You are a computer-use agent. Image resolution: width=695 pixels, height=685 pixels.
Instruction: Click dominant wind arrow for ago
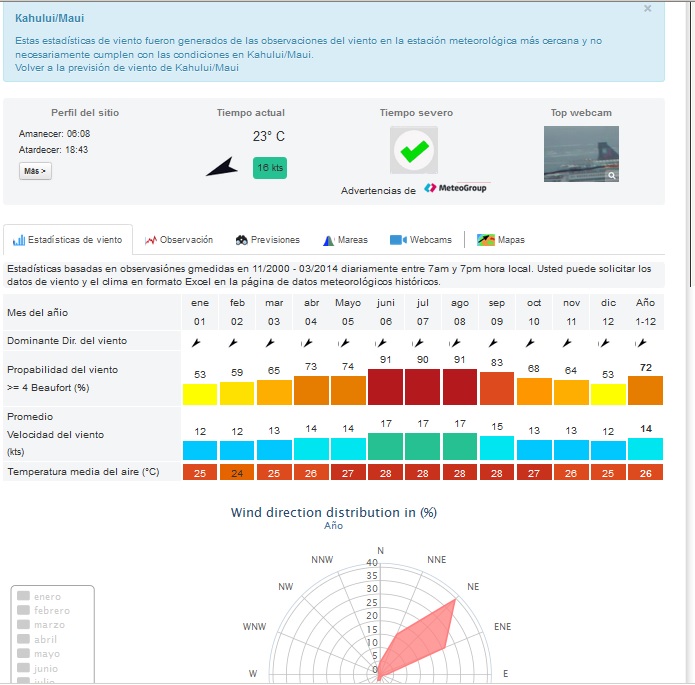pos(455,343)
